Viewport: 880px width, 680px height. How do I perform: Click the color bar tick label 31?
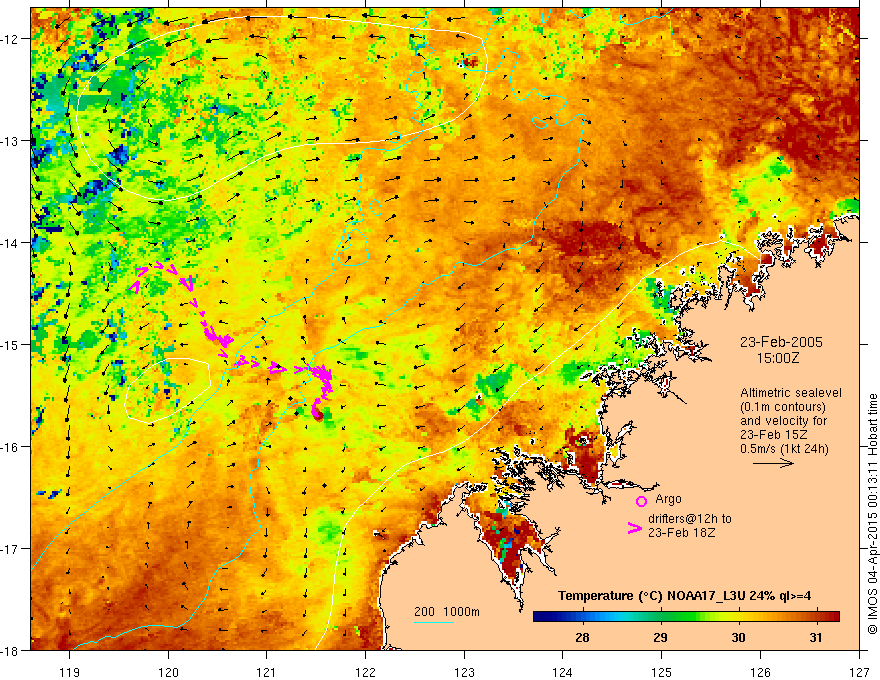point(815,637)
